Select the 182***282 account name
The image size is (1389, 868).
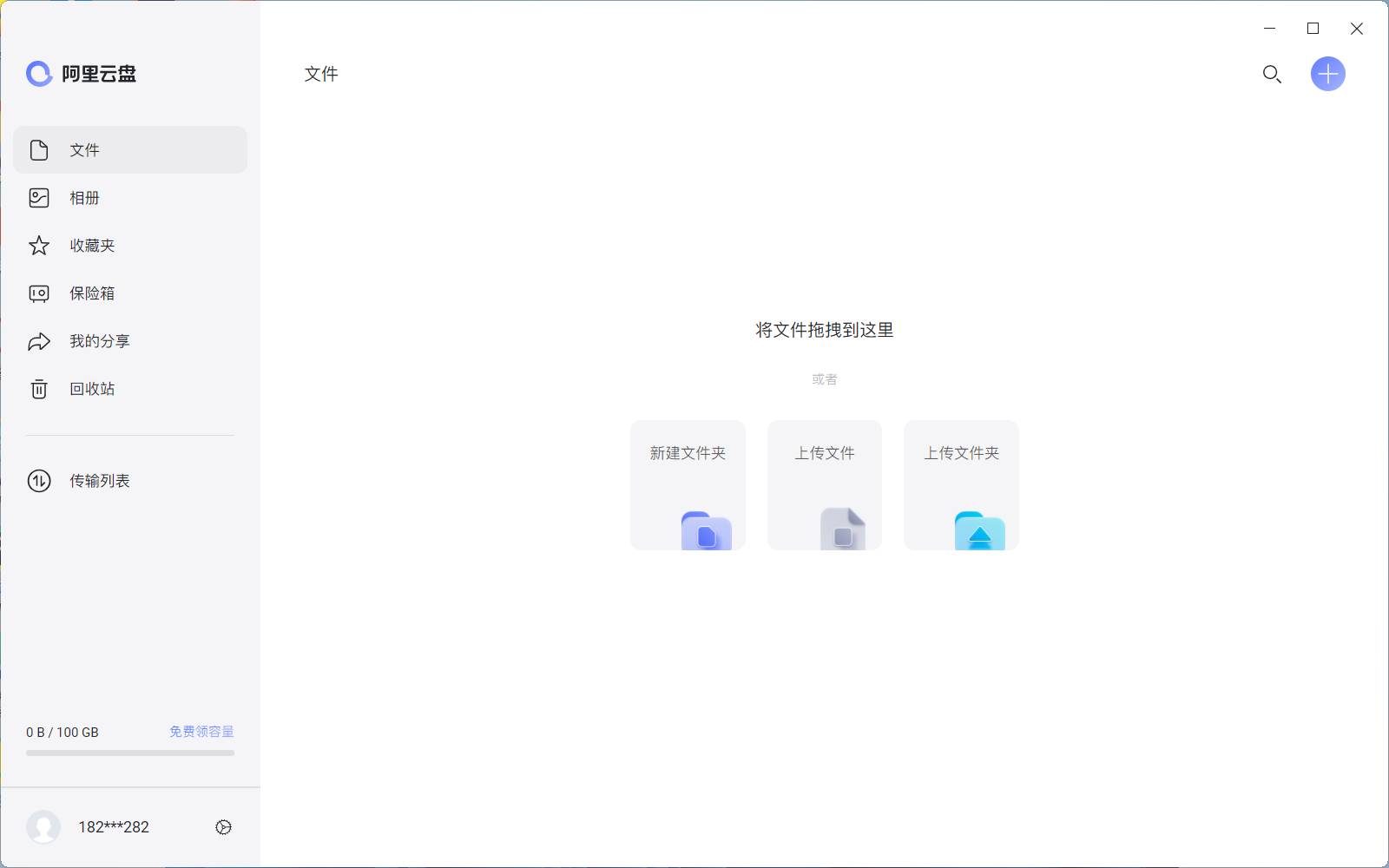click(113, 826)
